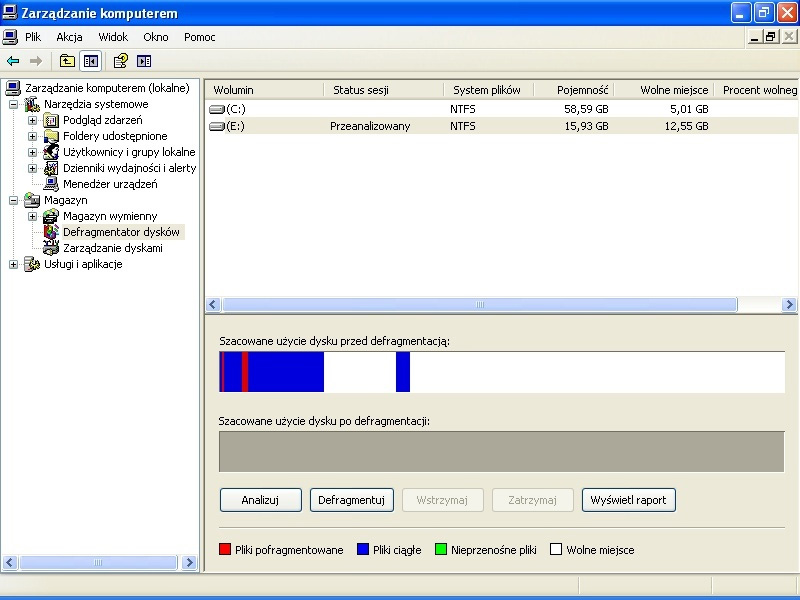Click the 12,55 GB free space value
800x600 pixels.
(x=686, y=126)
